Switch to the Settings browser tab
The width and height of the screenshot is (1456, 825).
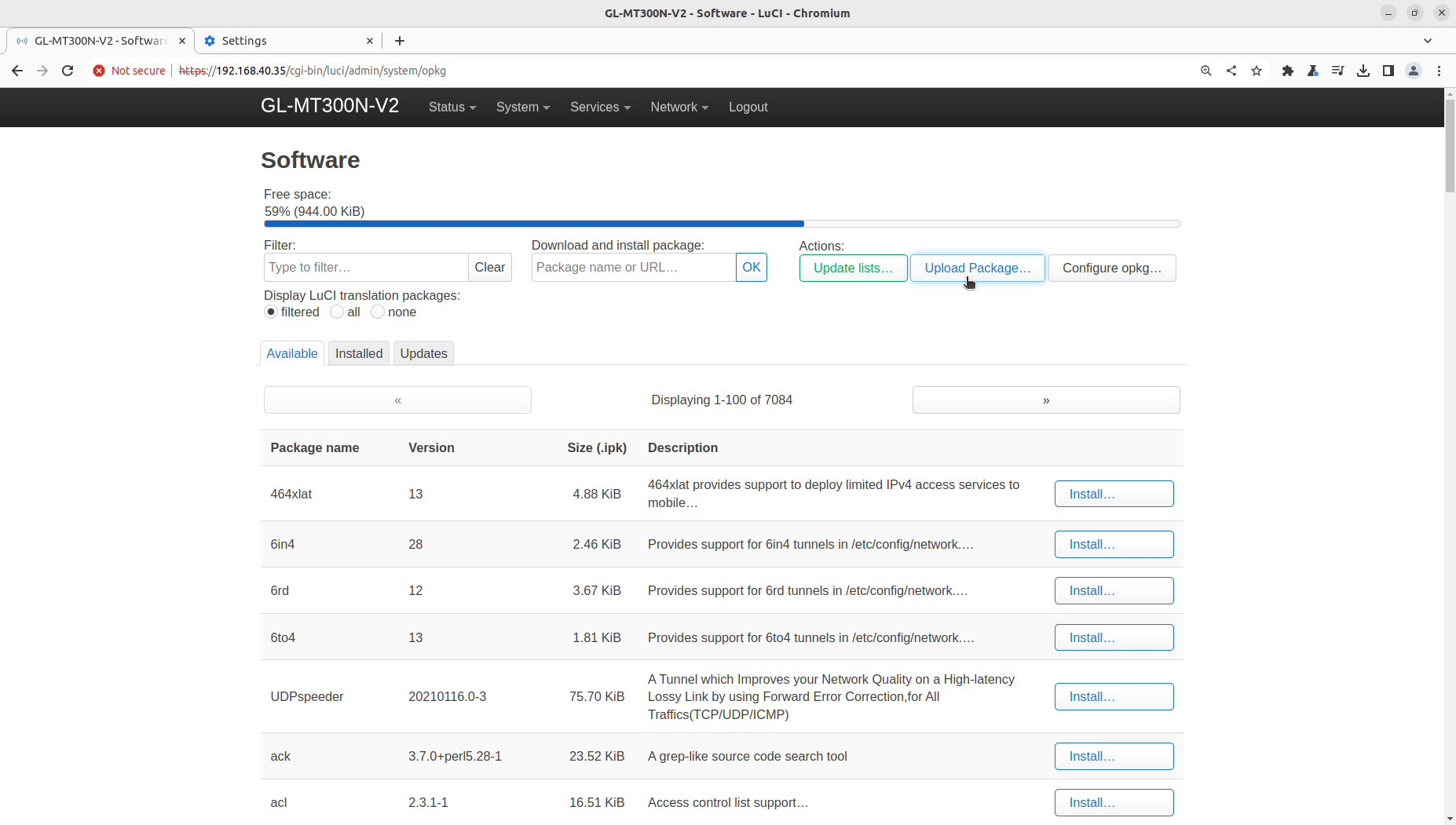click(288, 41)
